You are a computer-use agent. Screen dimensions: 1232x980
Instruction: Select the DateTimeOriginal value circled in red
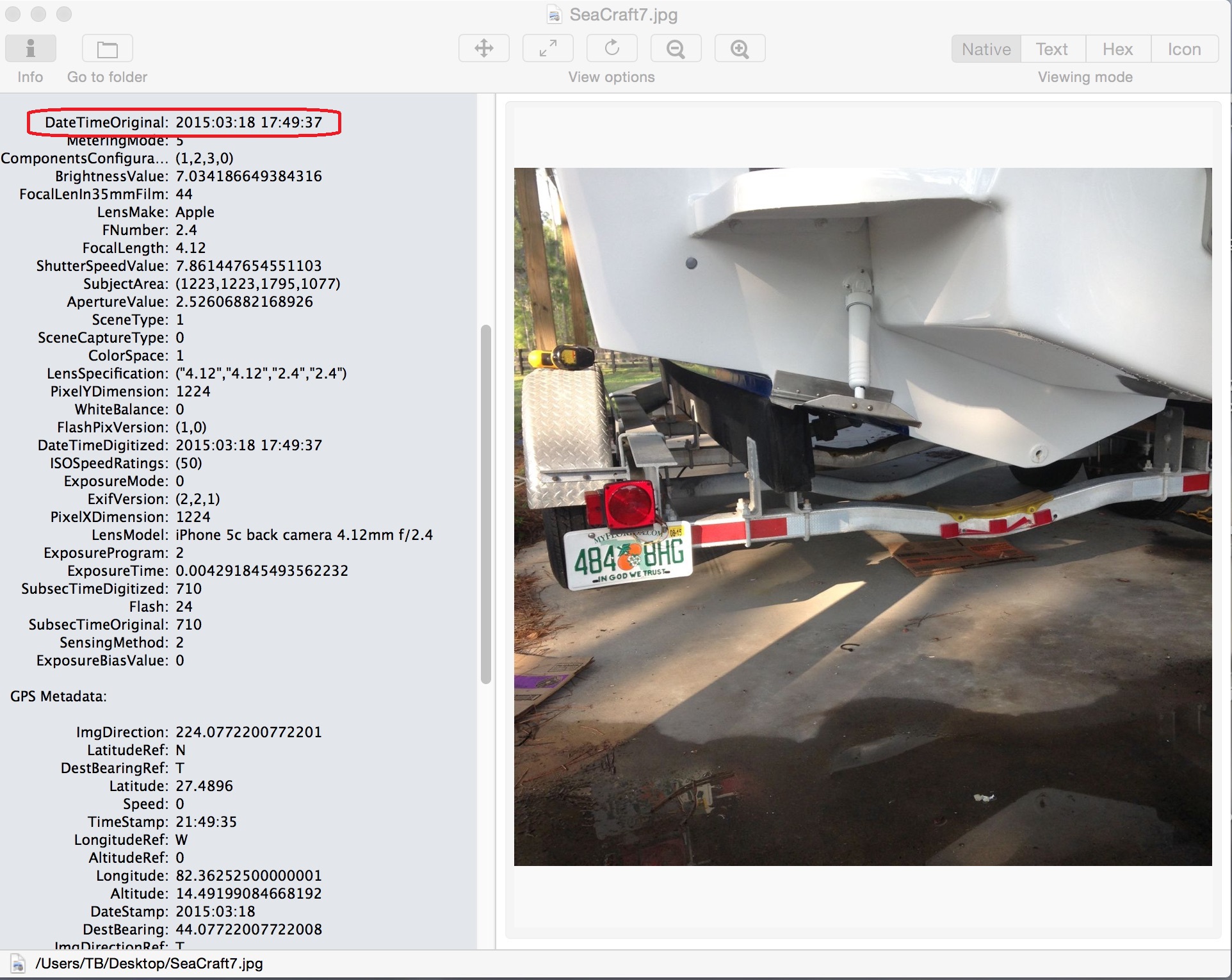248,122
